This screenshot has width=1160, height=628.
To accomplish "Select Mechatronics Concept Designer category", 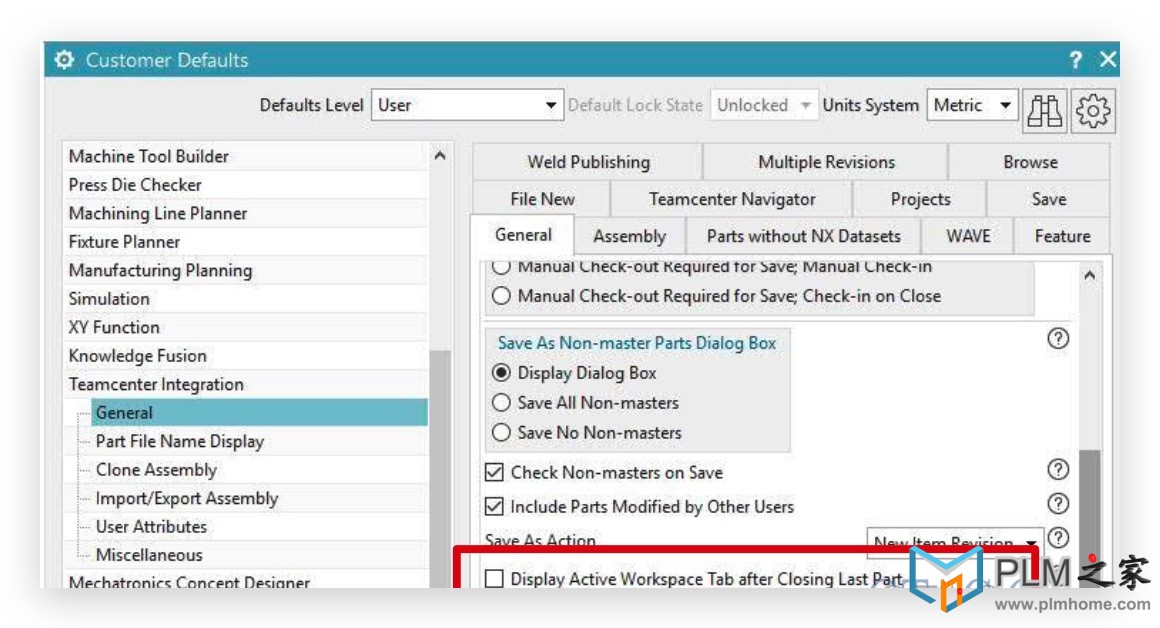I will coord(246,581).
